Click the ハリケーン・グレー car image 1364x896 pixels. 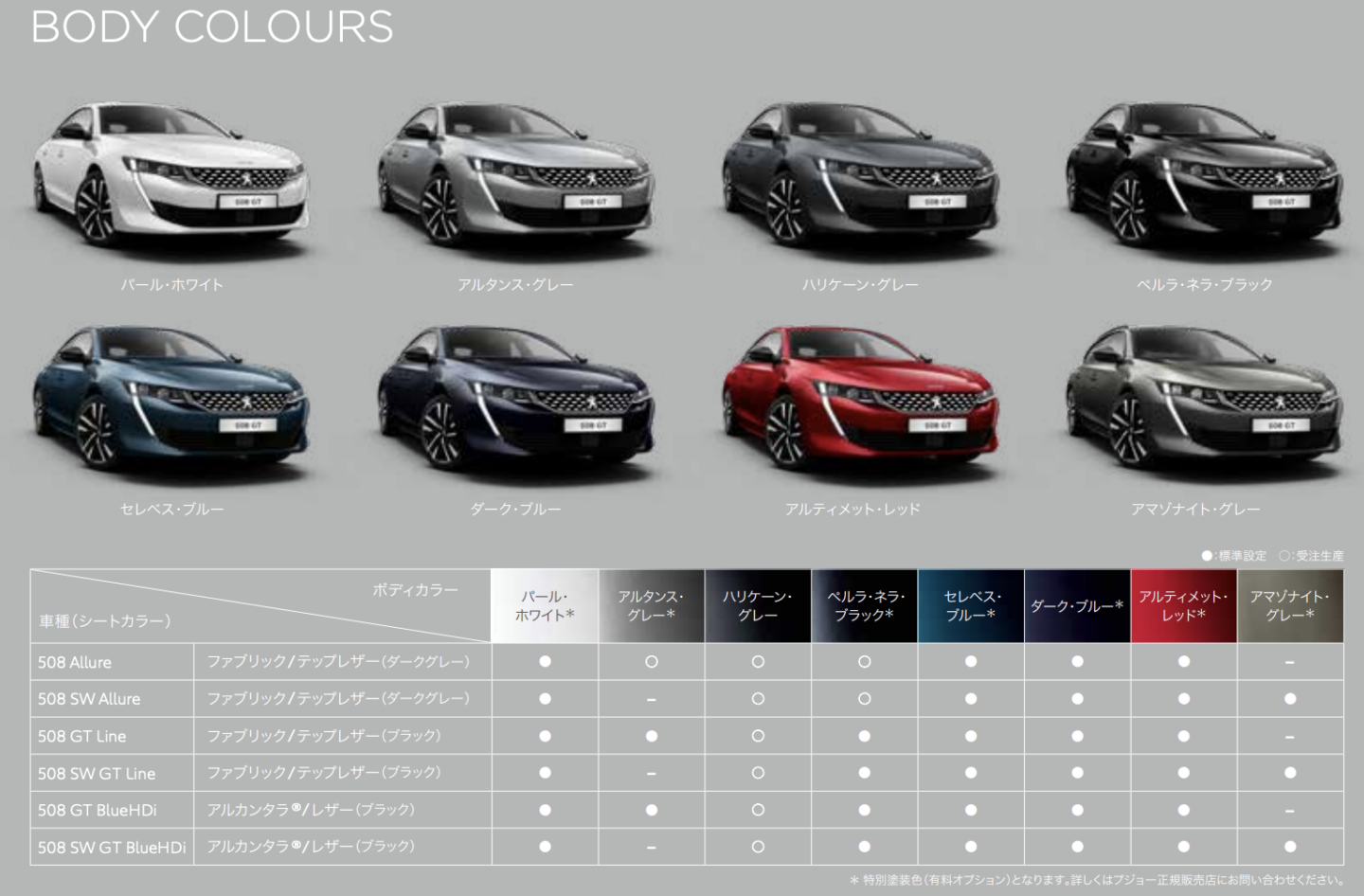tap(859, 173)
